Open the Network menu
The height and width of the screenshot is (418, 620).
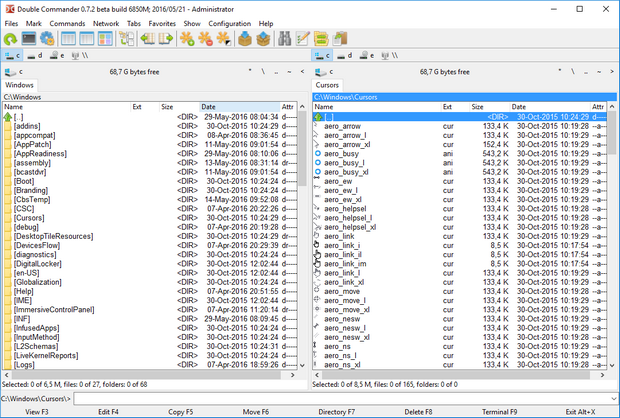point(106,24)
